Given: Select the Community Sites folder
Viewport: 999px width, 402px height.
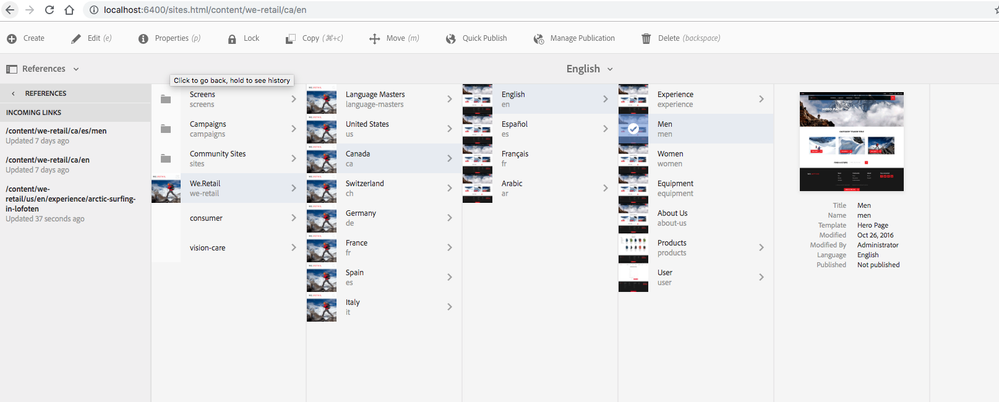Looking at the screenshot, I should [x=229, y=159].
